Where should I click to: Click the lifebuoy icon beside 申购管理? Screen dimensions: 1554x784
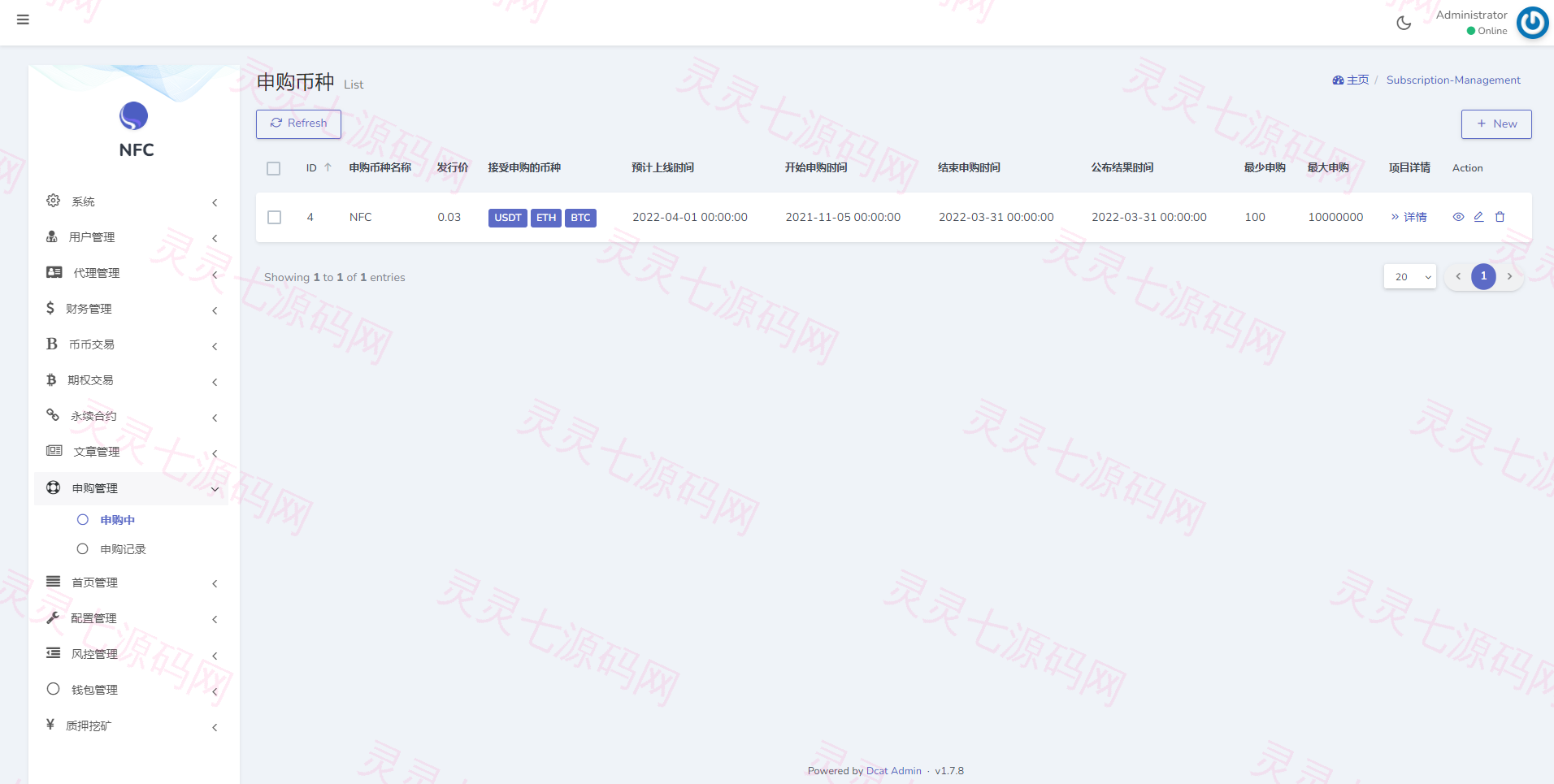tap(54, 487)
